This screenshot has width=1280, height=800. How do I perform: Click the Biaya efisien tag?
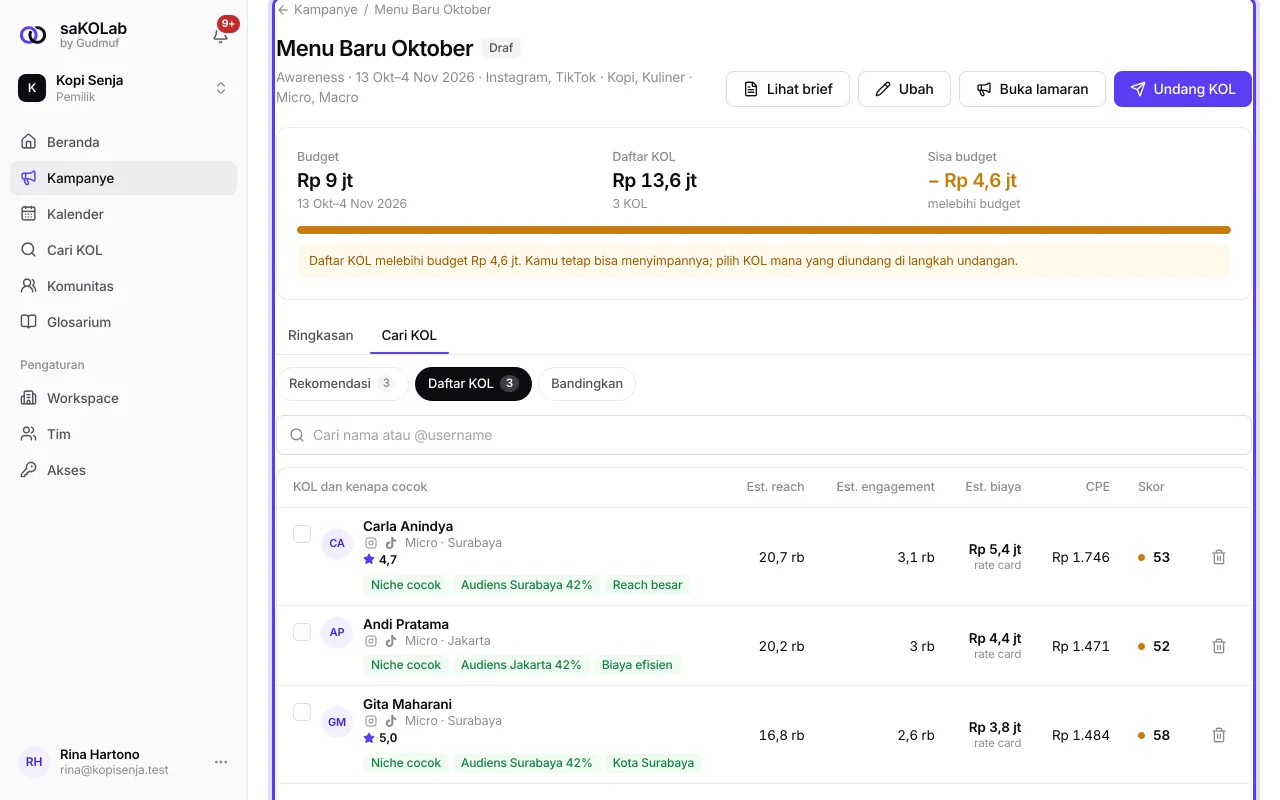pos(637,665)
